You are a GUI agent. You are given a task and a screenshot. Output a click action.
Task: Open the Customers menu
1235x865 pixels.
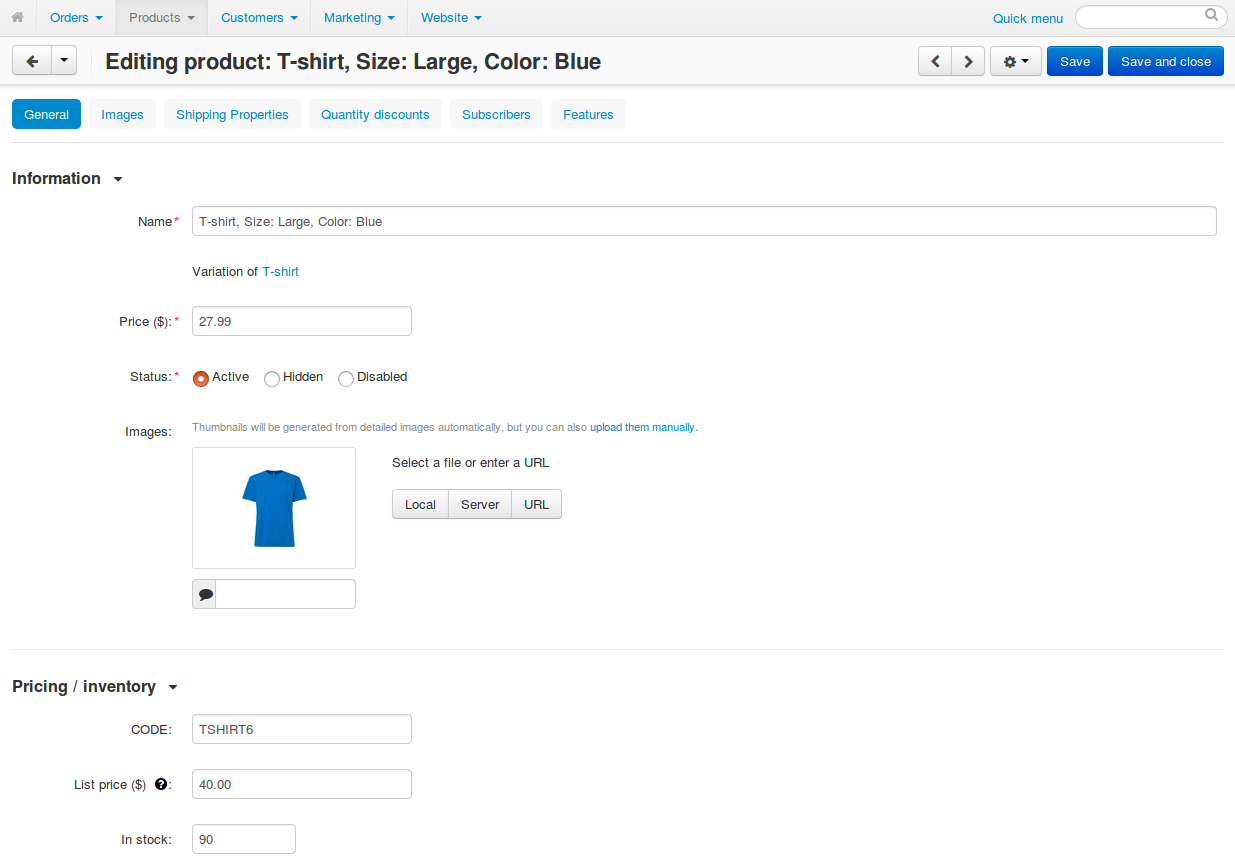click(259, 17)
